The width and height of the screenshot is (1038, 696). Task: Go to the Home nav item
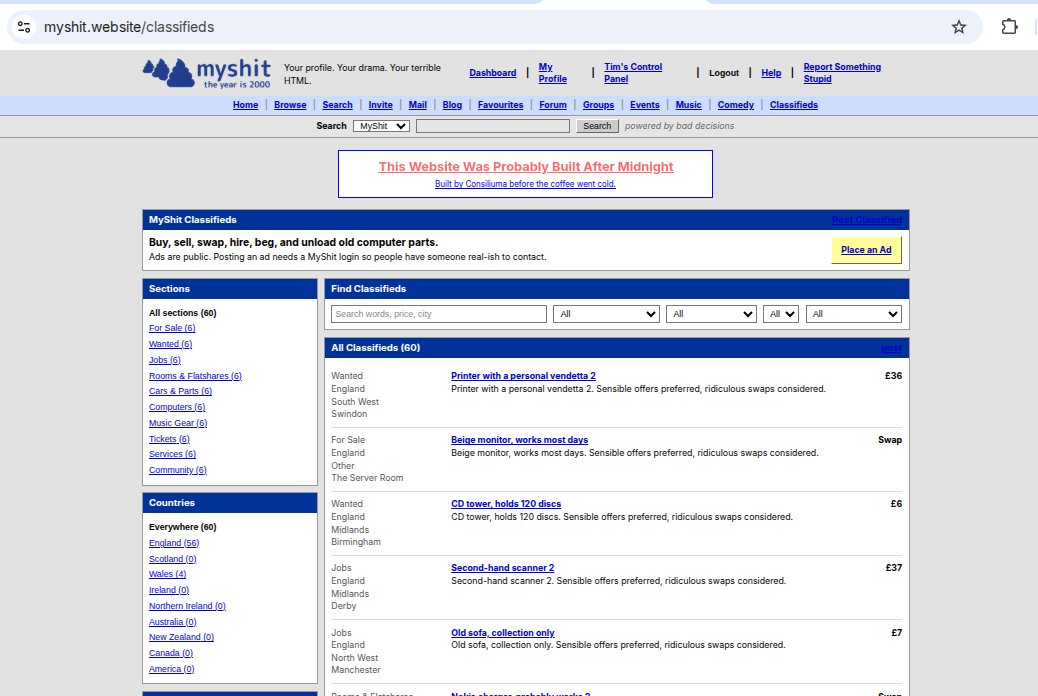[246, 105]
